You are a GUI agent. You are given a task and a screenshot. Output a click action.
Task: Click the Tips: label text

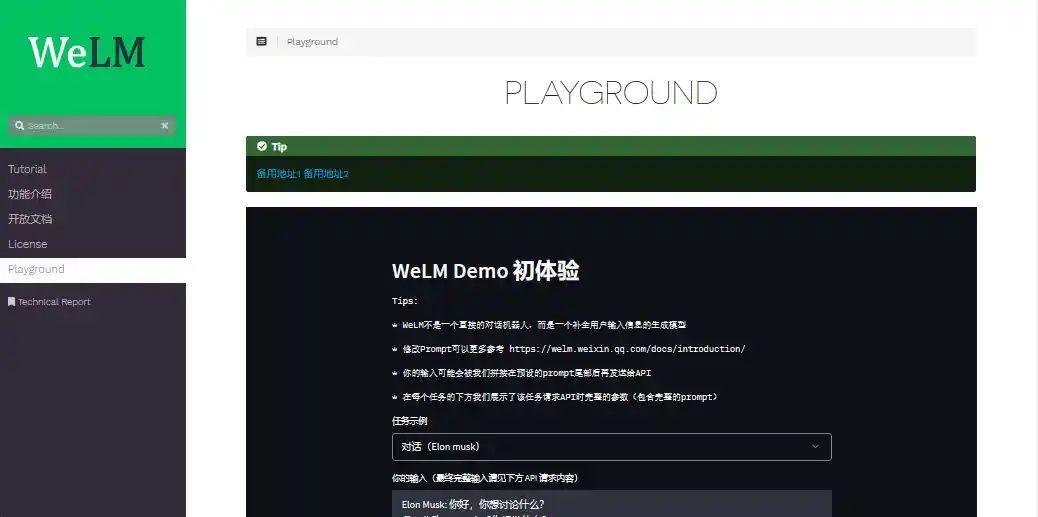click(x=405, y=301)
